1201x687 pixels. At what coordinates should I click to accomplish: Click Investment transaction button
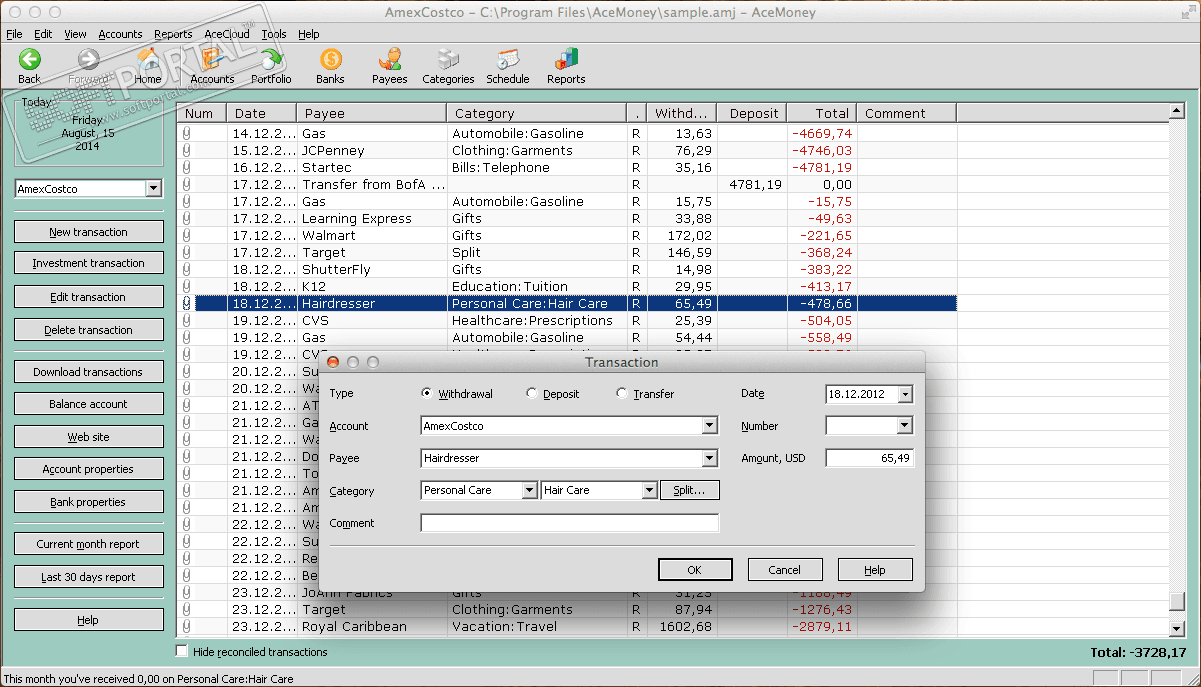pos(89,263)
